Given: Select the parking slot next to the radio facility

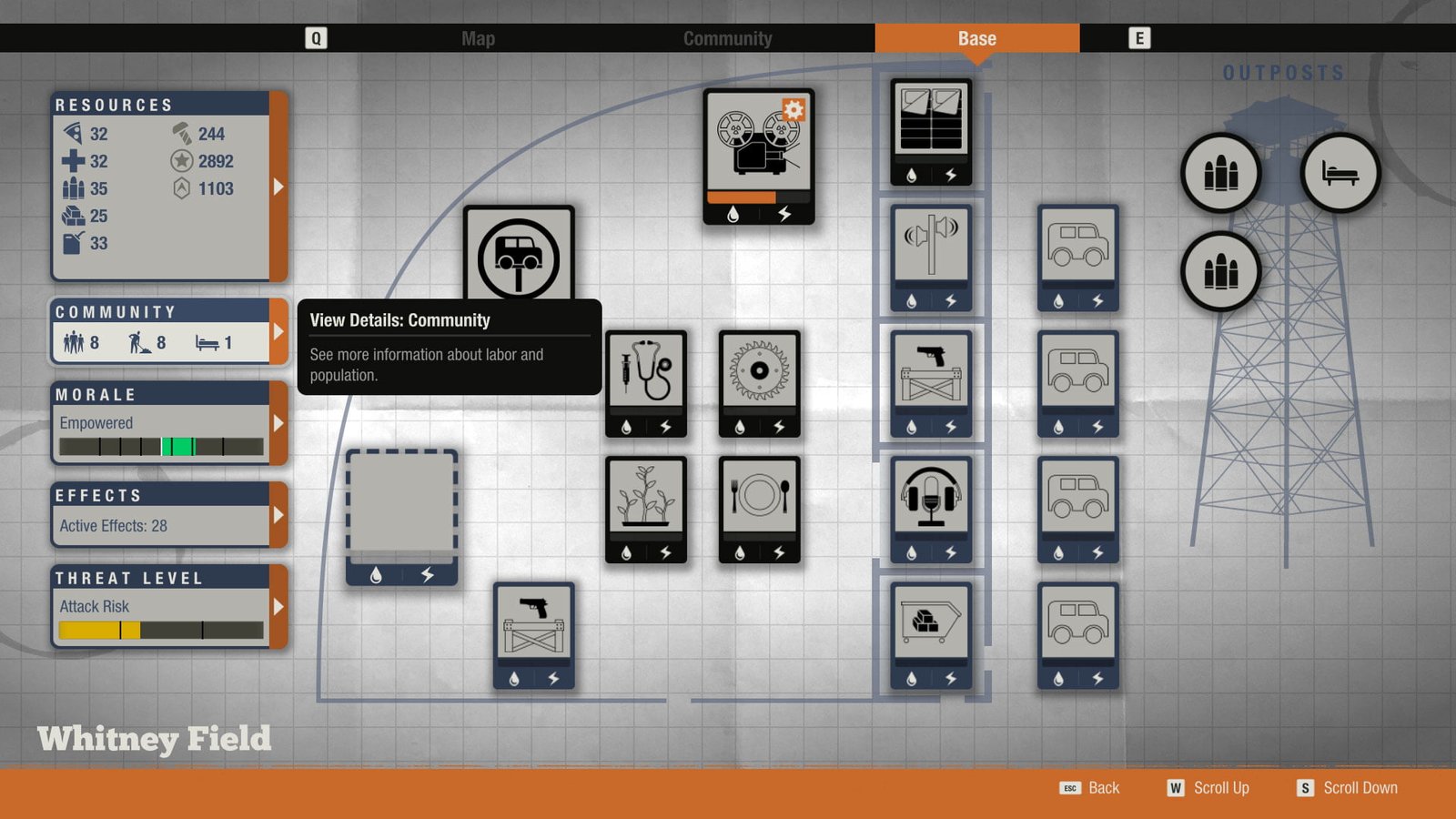Looking at the screenshot, I should point(1078,510).
